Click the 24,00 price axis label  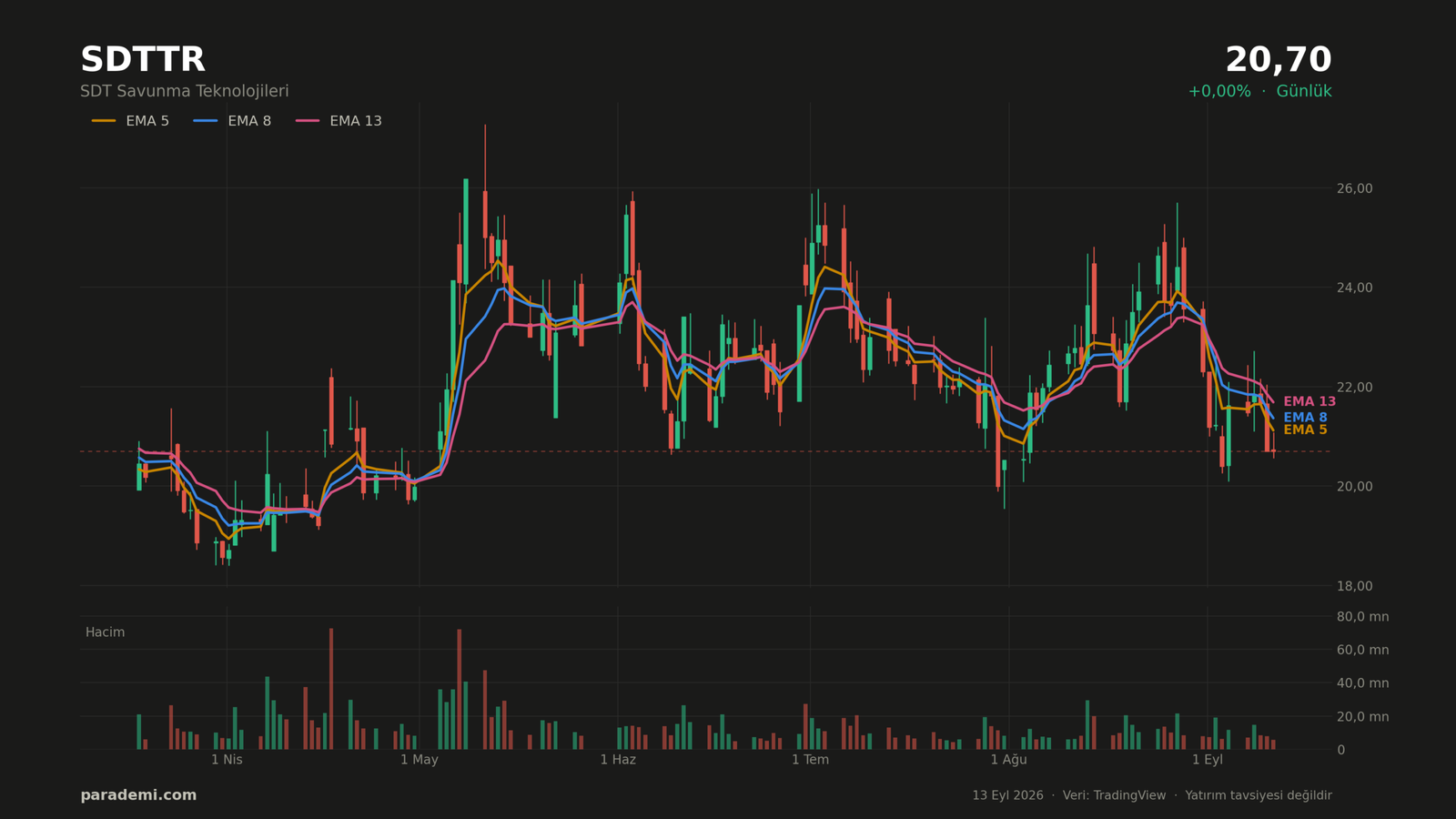1355,288
